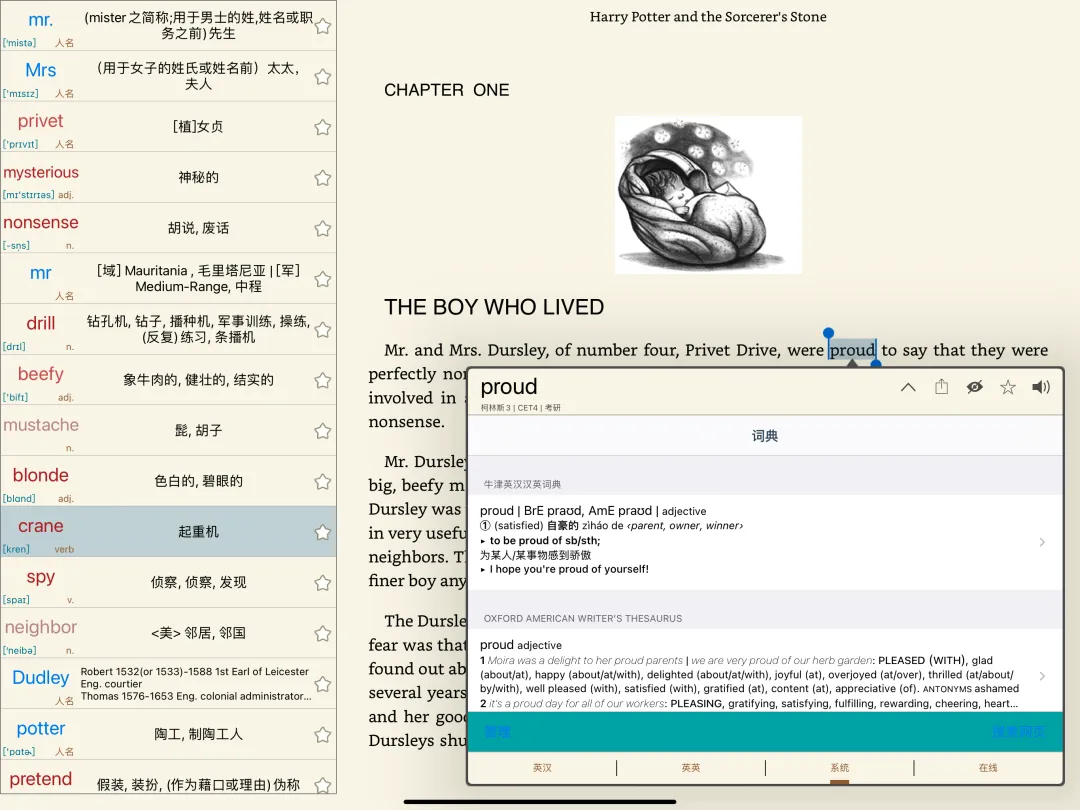Open 'blonde' word entry
The width and height of the screenshot is (1080, 810).
[168, 481]
